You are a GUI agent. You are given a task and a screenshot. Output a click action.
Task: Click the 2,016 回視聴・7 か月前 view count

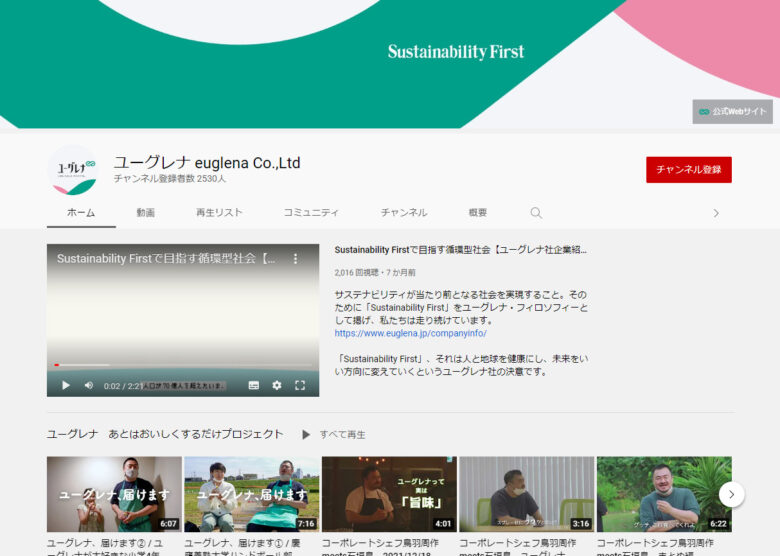point(375,273)
